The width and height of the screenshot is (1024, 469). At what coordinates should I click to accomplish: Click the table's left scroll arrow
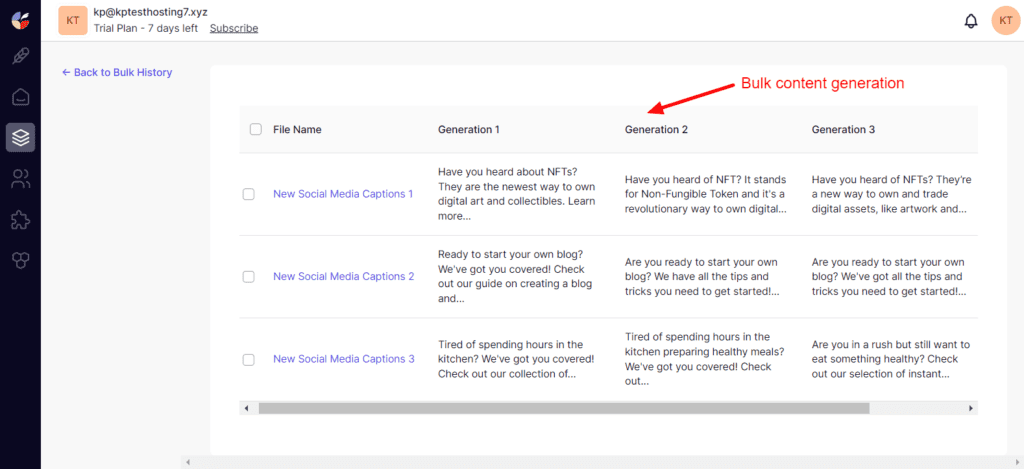coord(246,408)
